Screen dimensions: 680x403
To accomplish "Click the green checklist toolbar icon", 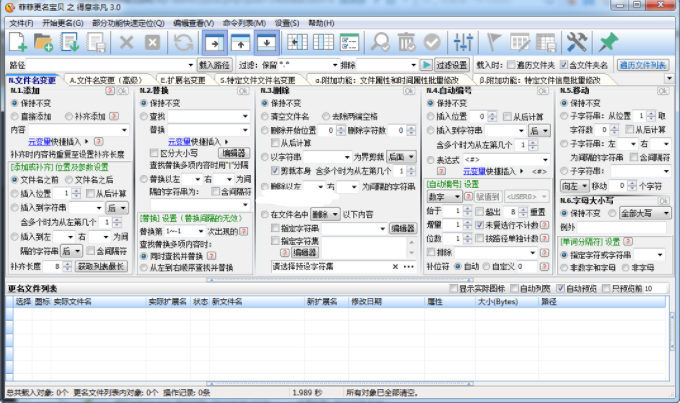I will [x=349, y=43].
